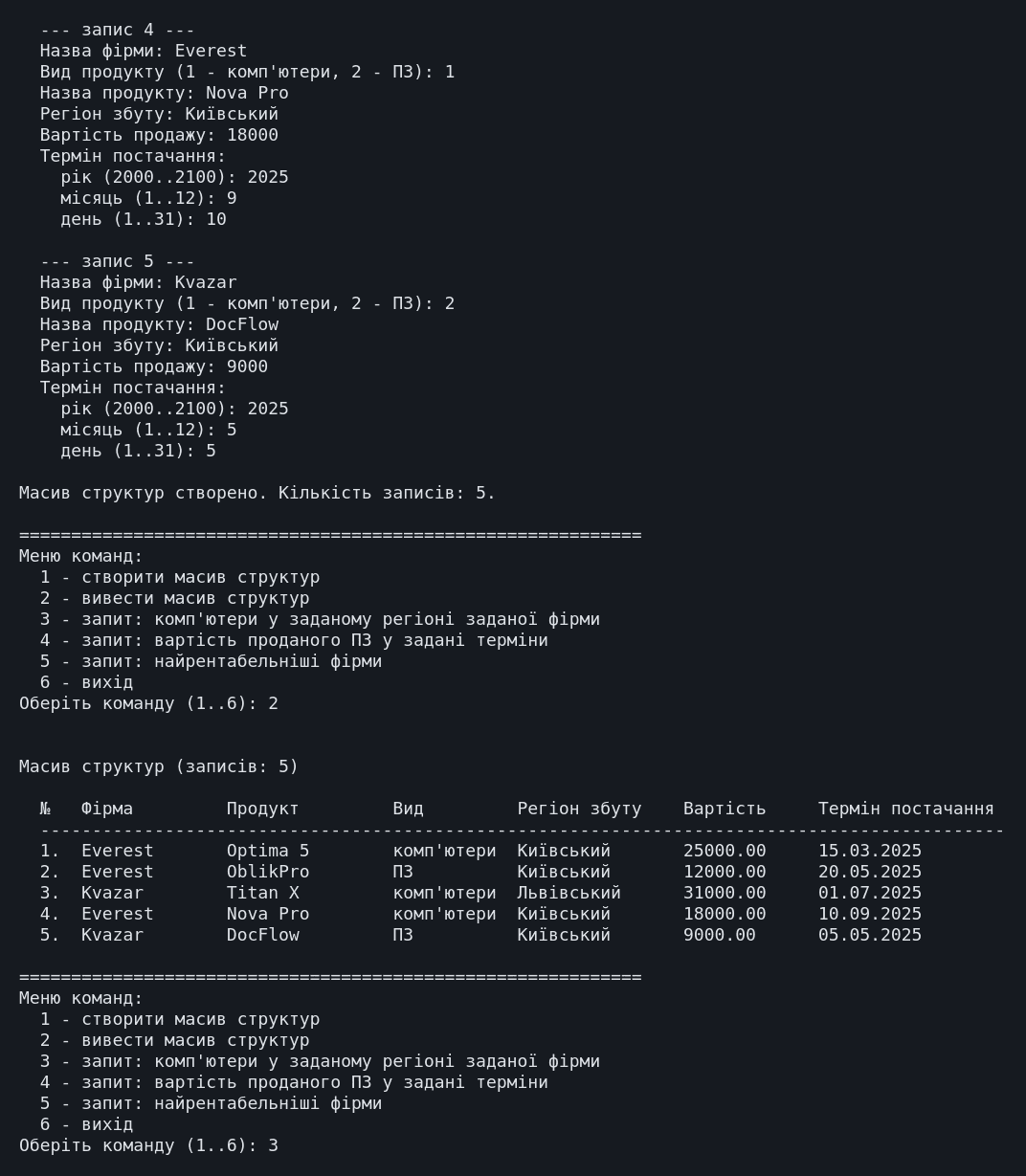Click the Продукт column header
The width and height of the screenshot is (1026, 1176).
pyautogui.click(x=263, y=809)
